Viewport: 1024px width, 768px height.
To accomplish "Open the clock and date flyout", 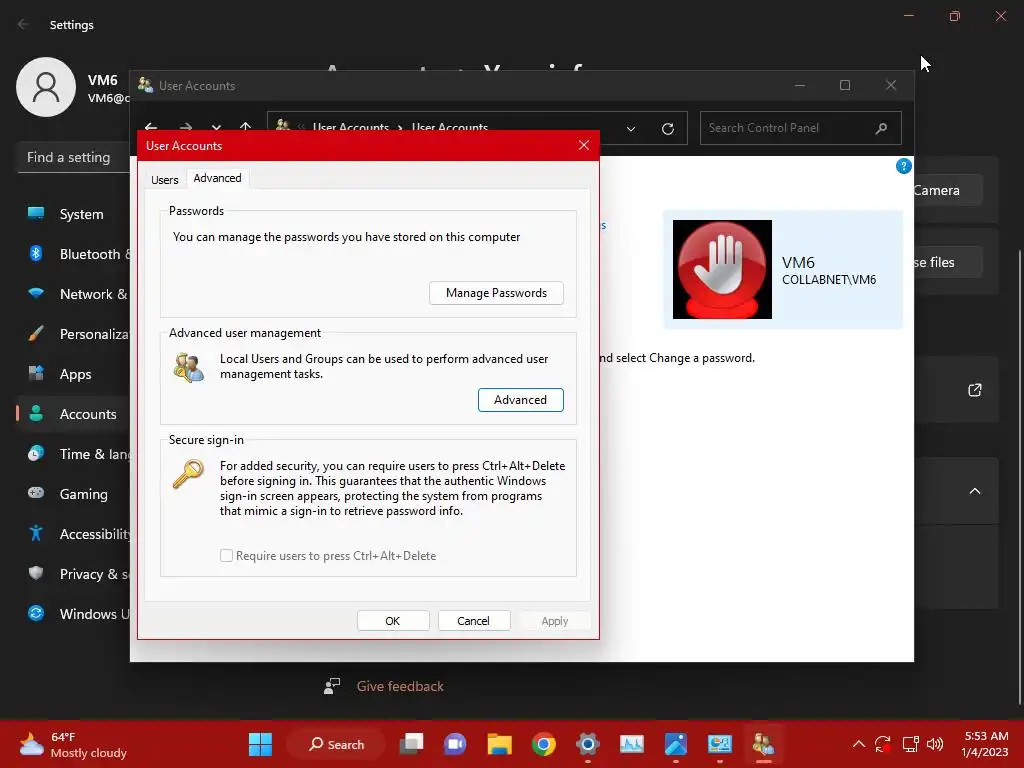I will (986, 744).
